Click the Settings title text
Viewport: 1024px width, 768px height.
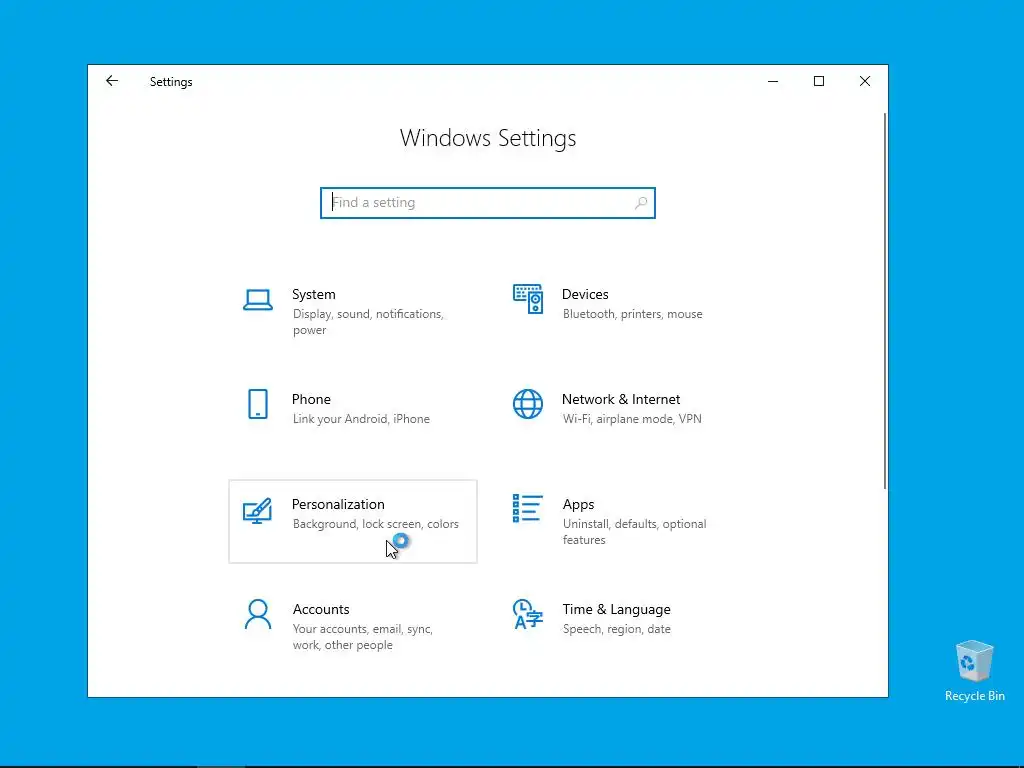[171, 82]
